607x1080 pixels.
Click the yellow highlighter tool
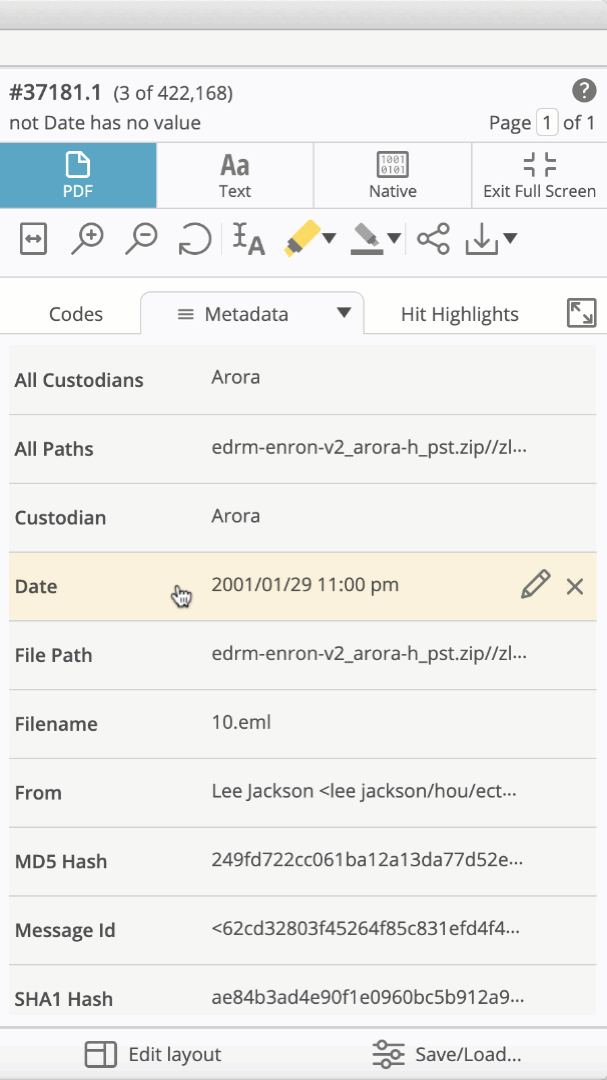point(300,239)
